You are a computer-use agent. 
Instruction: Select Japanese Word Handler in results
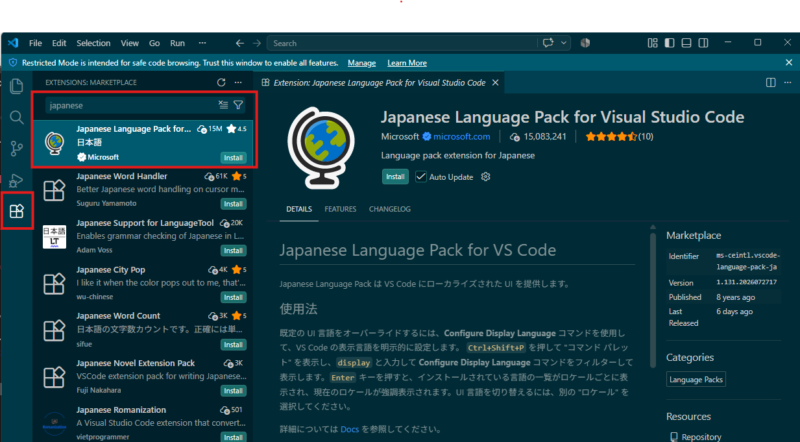pyautogui.click(x=143, y=190)
